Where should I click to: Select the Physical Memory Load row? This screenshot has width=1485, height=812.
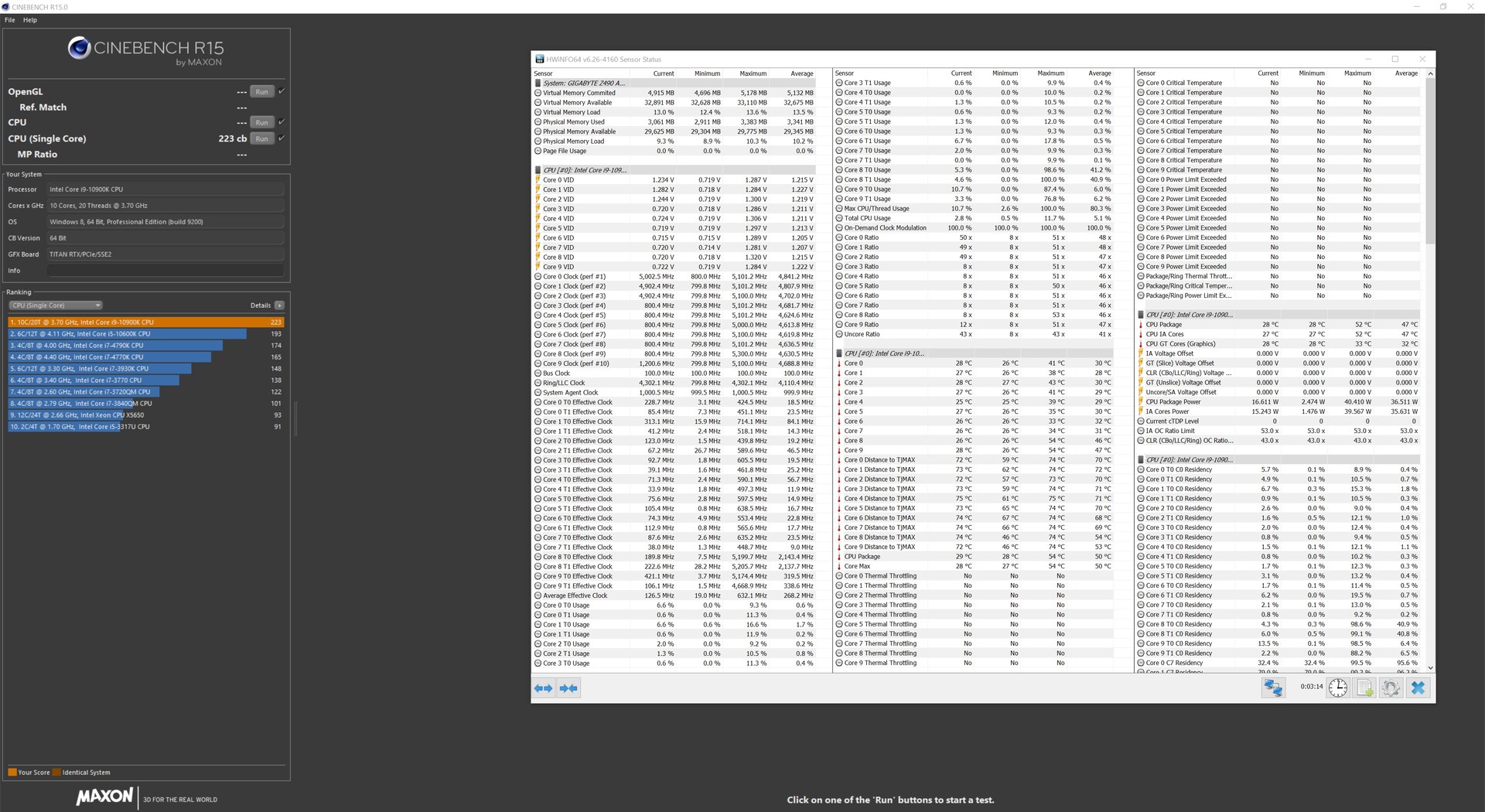click(674, 141)
